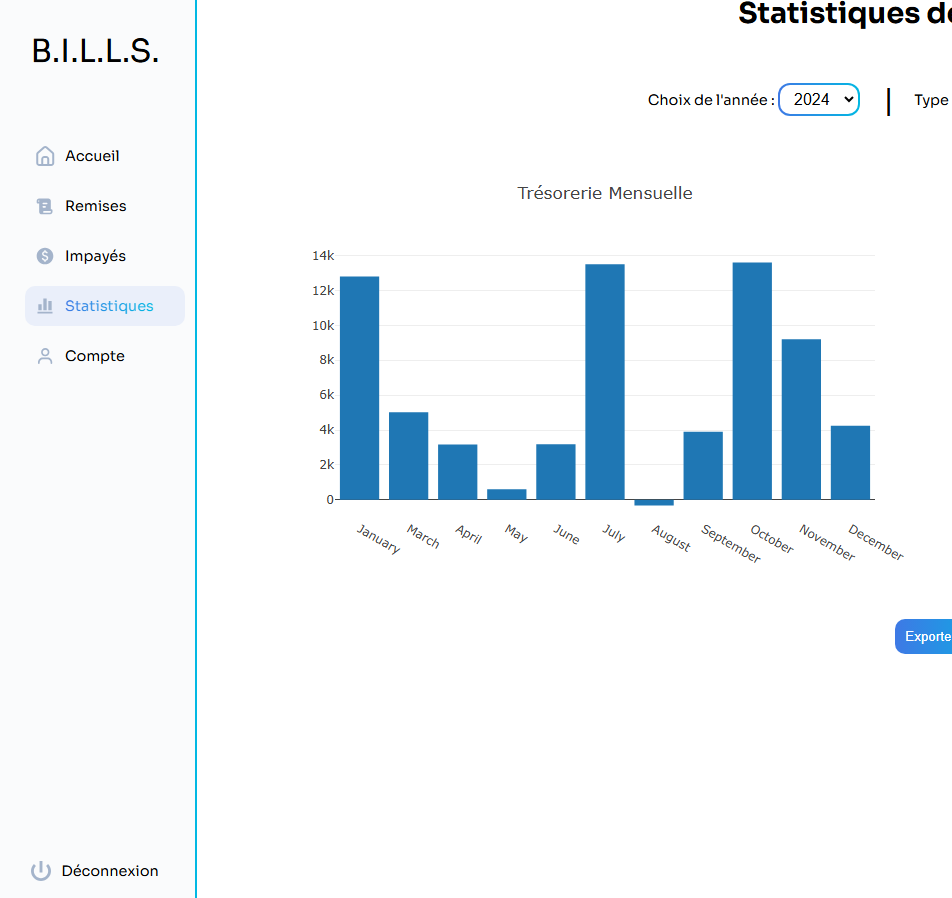Click the 12k axis label

pos(323,291)
